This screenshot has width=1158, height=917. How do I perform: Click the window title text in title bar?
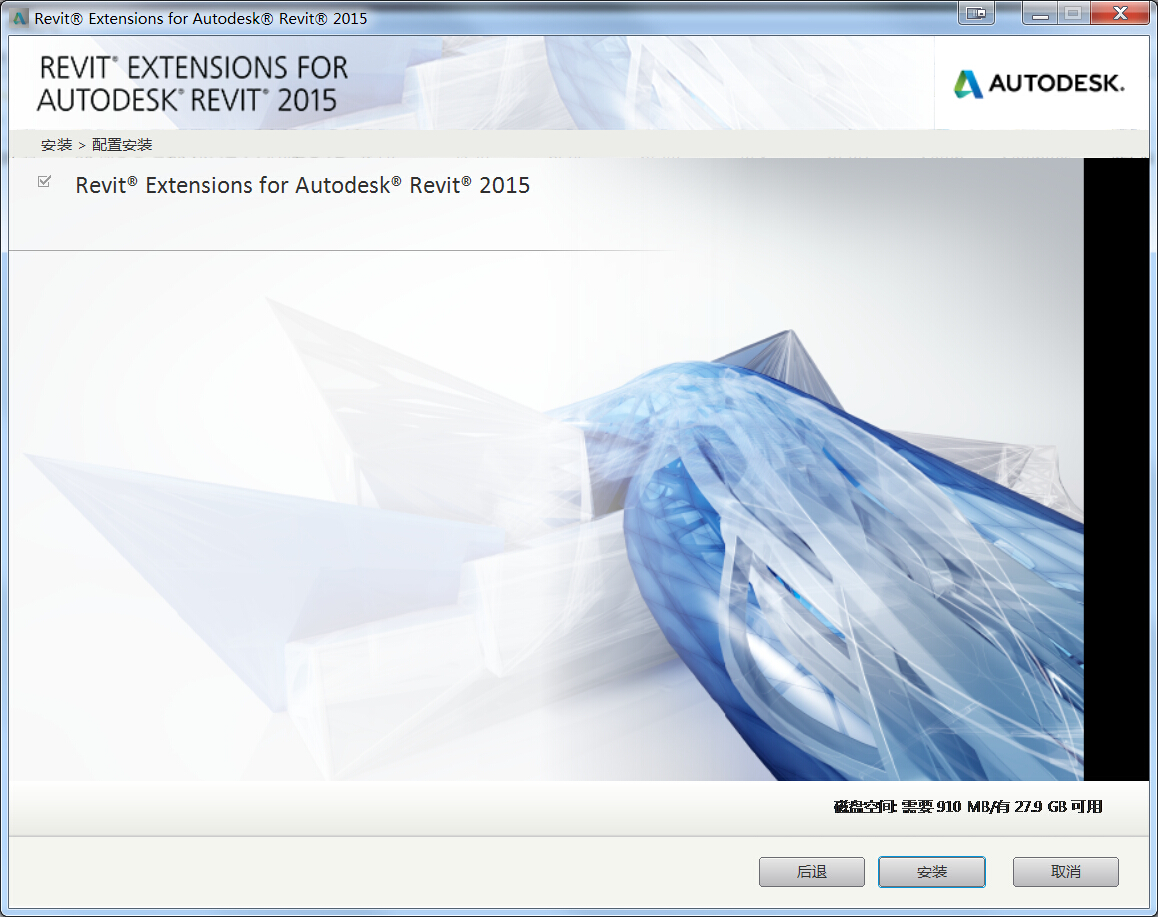(200, 18)
